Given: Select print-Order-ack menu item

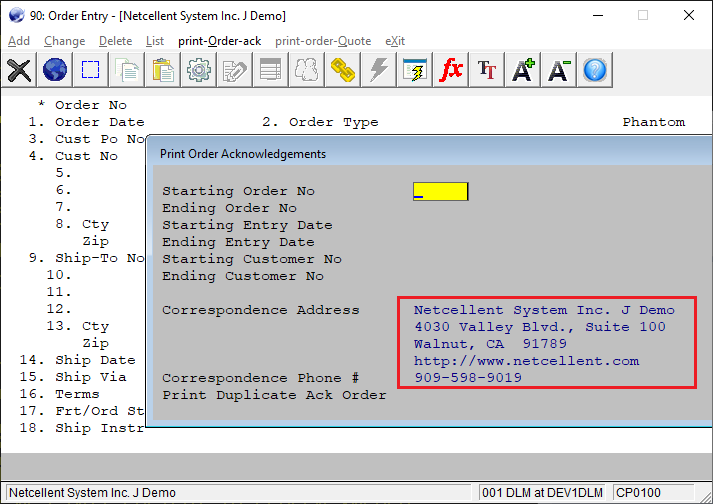Looking at the screenshot, I should click(x=220, y=41).
